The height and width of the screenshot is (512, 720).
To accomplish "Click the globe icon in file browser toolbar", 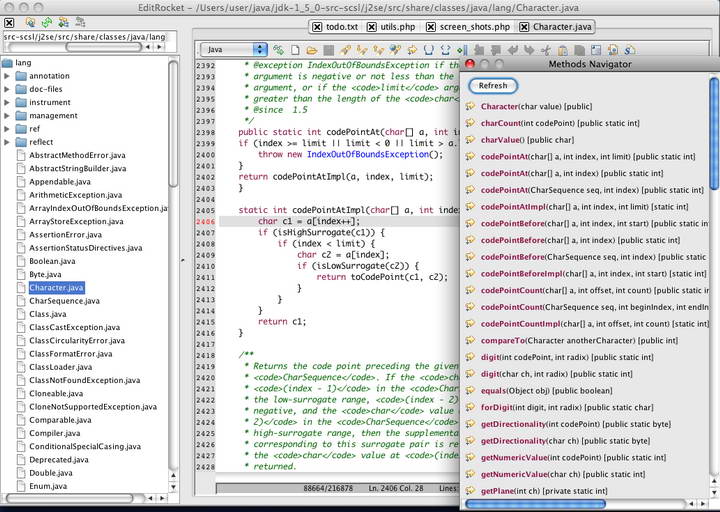I will (x=29, y=20).
